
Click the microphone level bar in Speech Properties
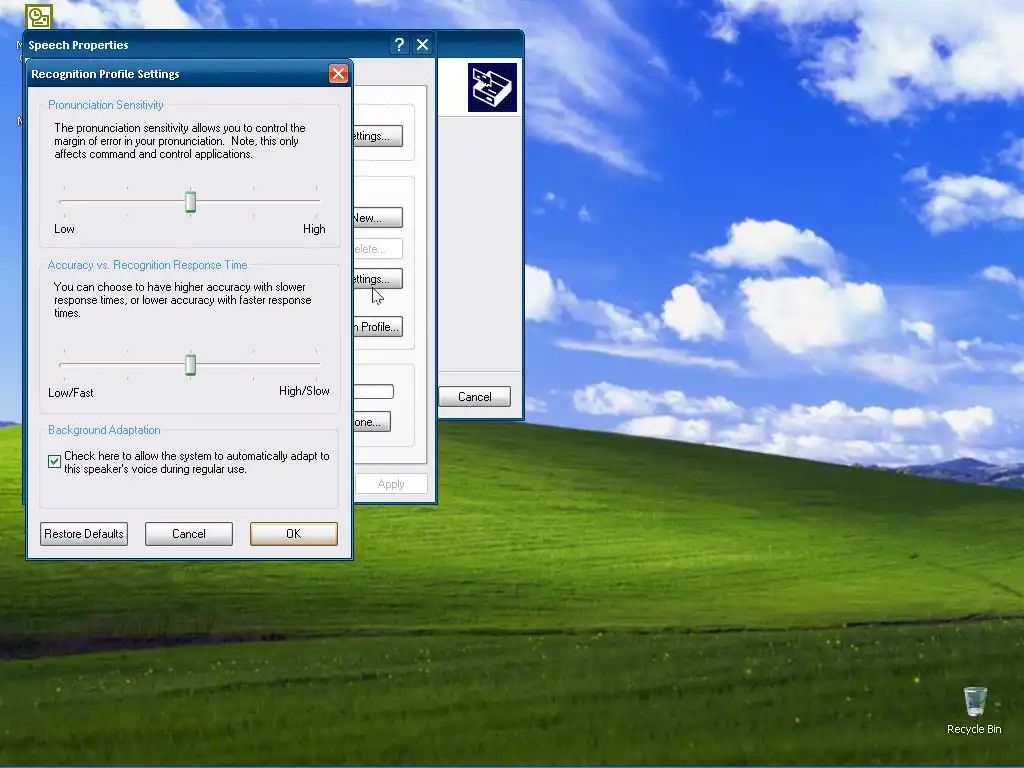pos(374,391)
